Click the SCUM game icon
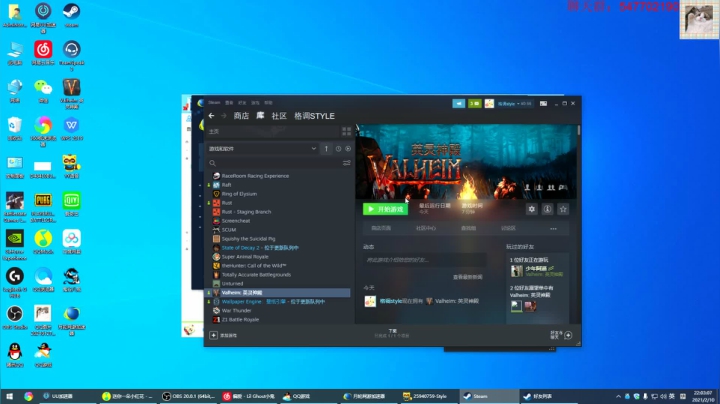This screenshot has height=404, width=720. (216, 230)
